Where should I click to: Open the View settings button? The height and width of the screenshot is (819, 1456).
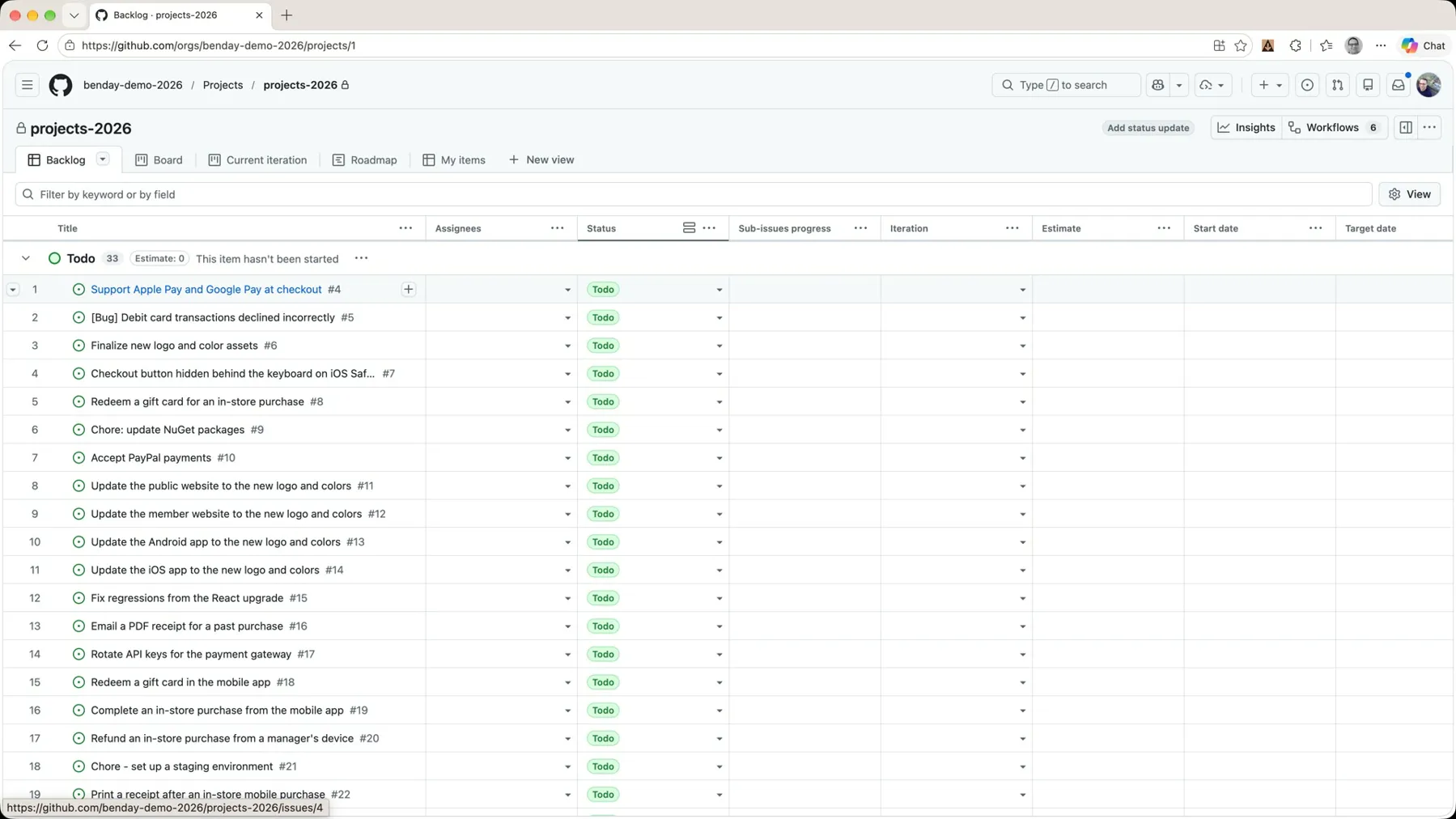tap(1410, 194)
